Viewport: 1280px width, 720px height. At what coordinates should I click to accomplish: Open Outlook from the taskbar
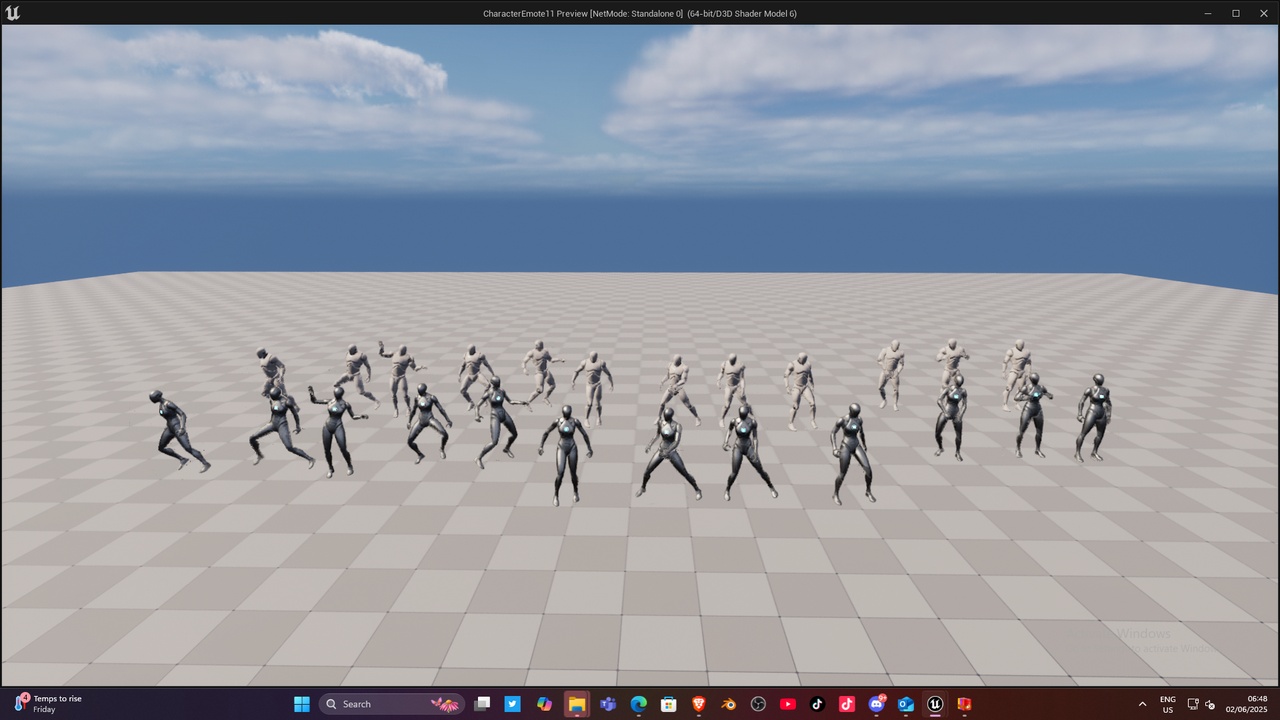pyautogui.click(x=906, y=704)
